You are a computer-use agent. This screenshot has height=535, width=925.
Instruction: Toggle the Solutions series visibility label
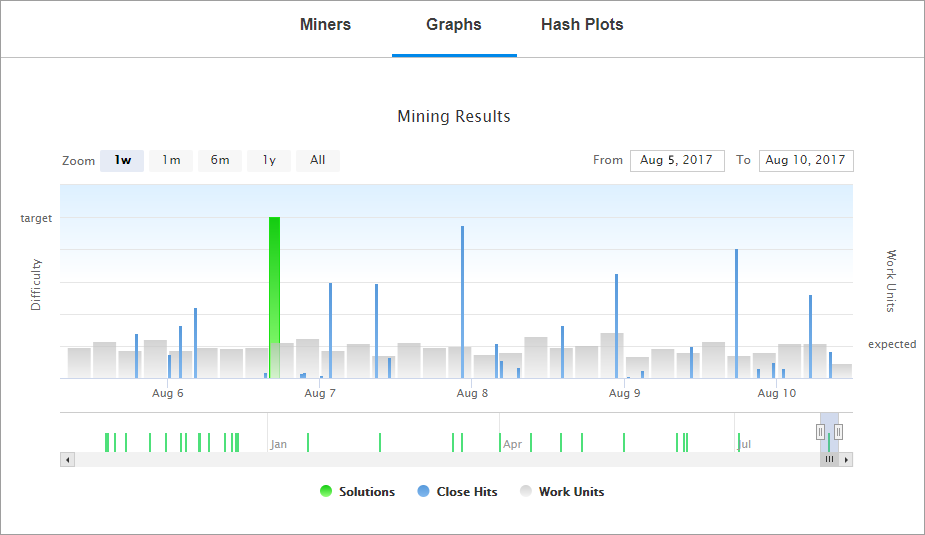[366, 491]
